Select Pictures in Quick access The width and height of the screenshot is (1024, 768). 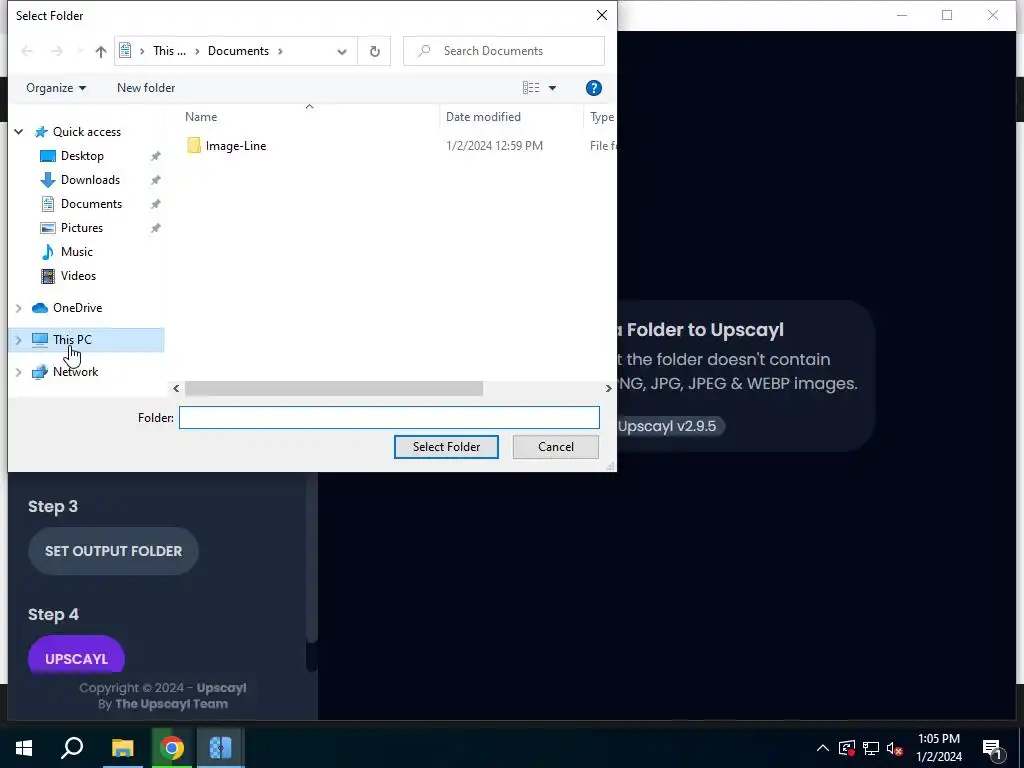(82, 228)
